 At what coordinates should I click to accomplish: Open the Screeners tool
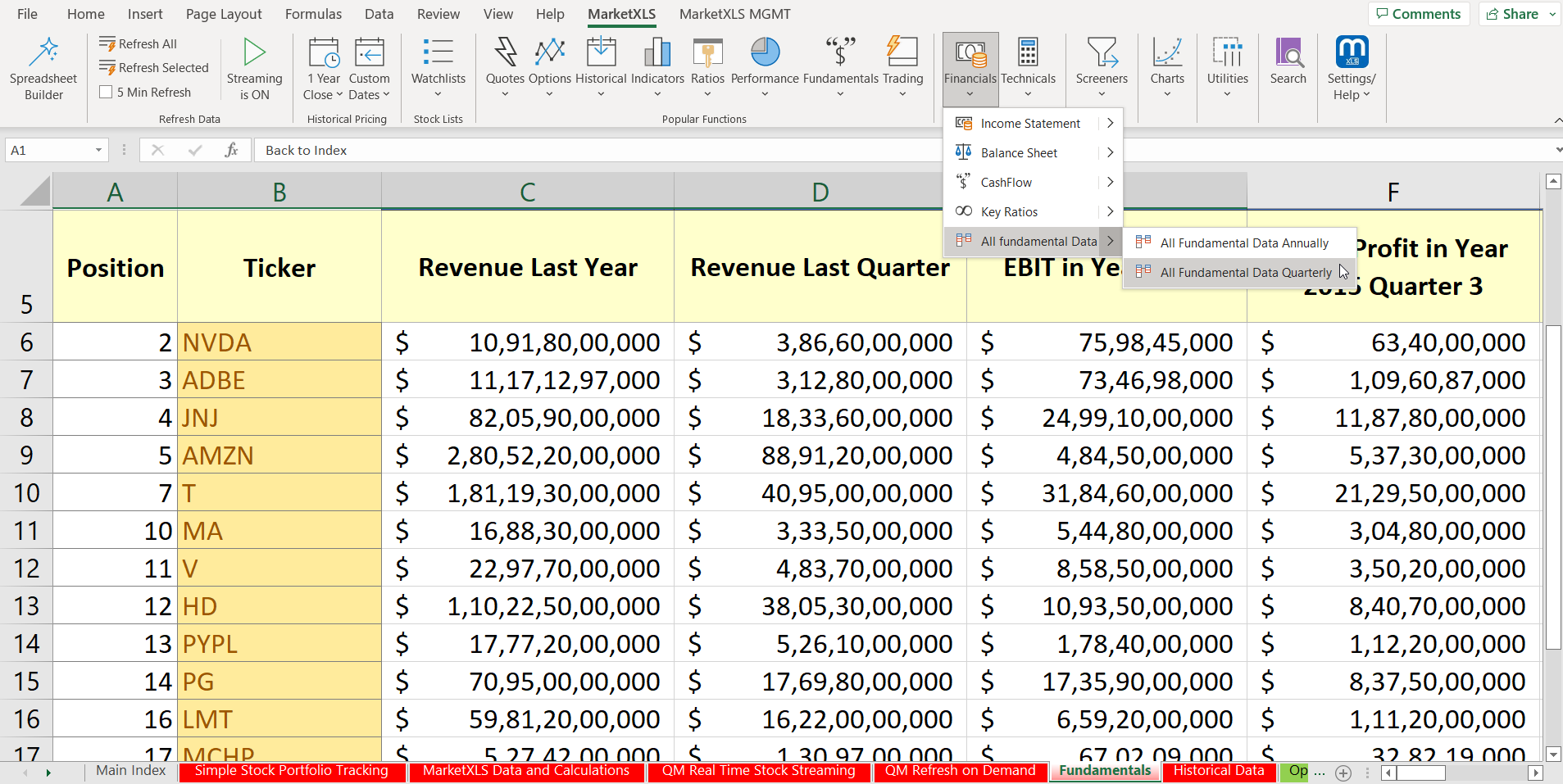[x=1102, y=66]
